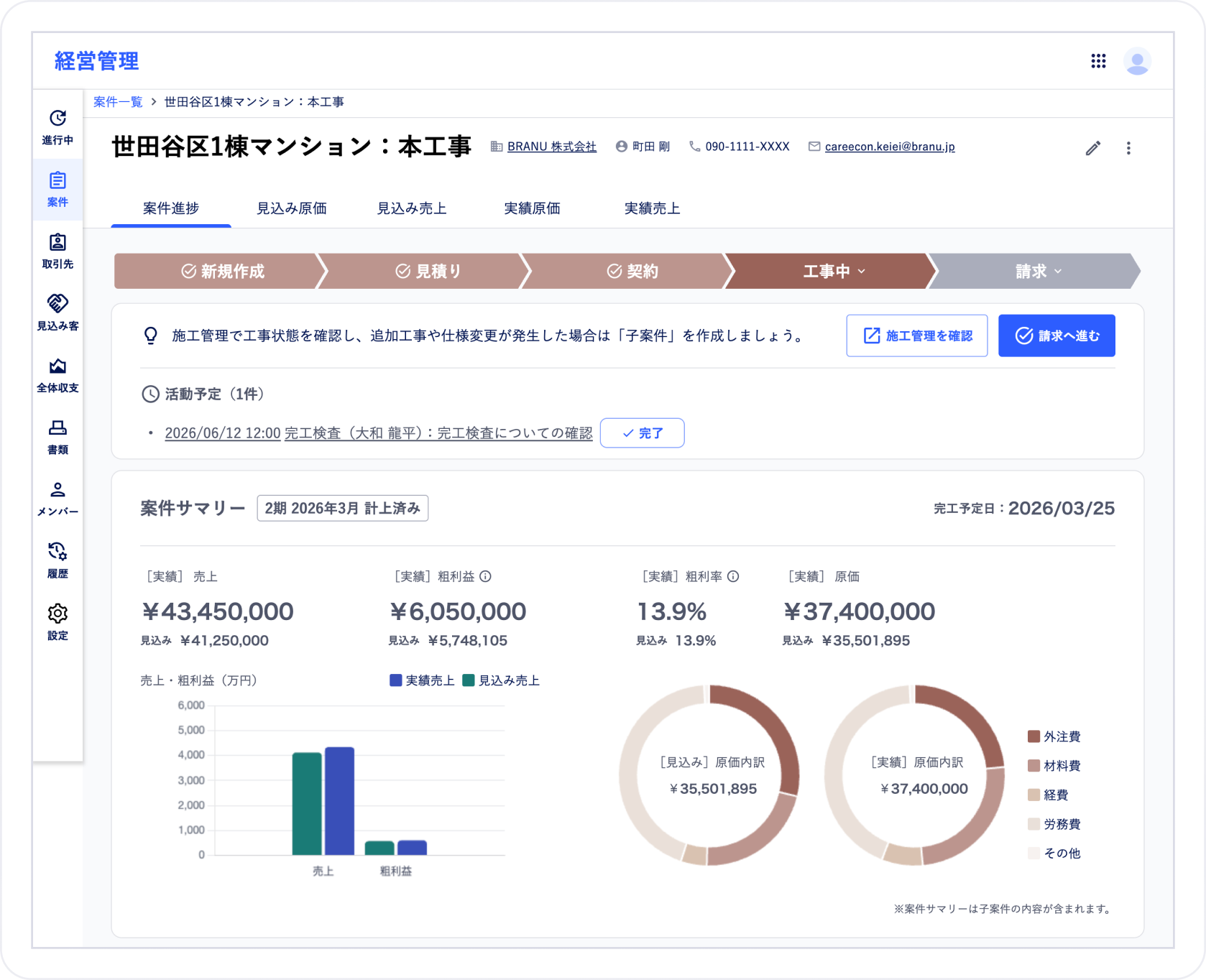Click the ¥6,050,000 gross profit value
The width and height of the screenshot is (1206, 980).
[458, 611]
